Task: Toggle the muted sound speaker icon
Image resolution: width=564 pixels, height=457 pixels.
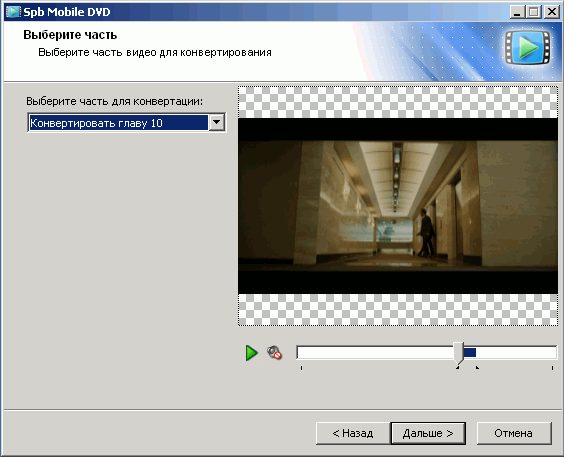Action: [x=274, y=353]
